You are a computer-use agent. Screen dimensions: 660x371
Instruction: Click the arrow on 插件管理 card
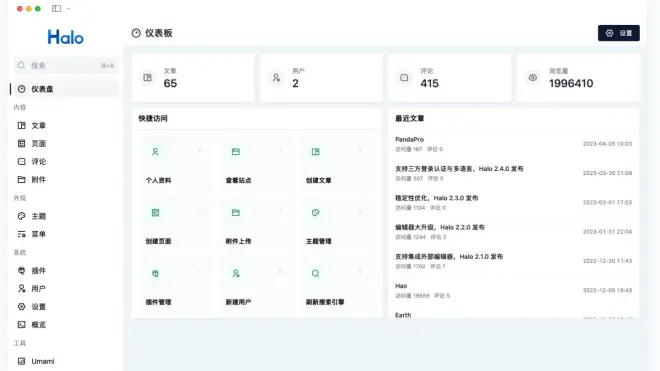[200, 272]
